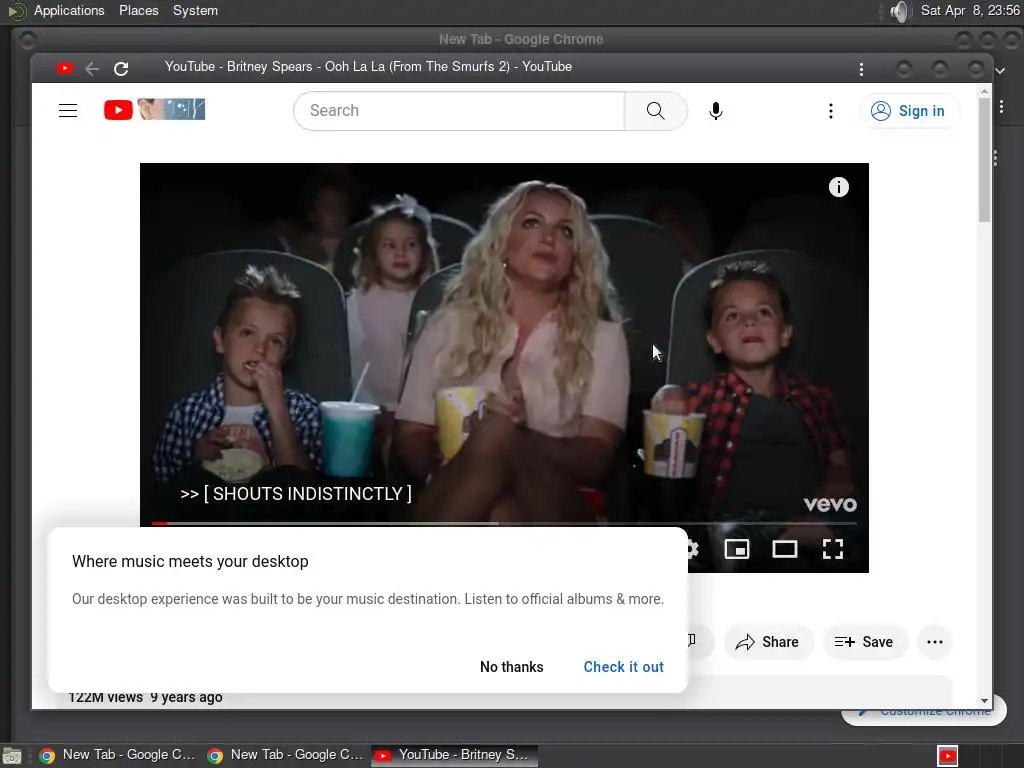Open player settings gear icon
This screenshot has width=1024, height=768.
692,549
